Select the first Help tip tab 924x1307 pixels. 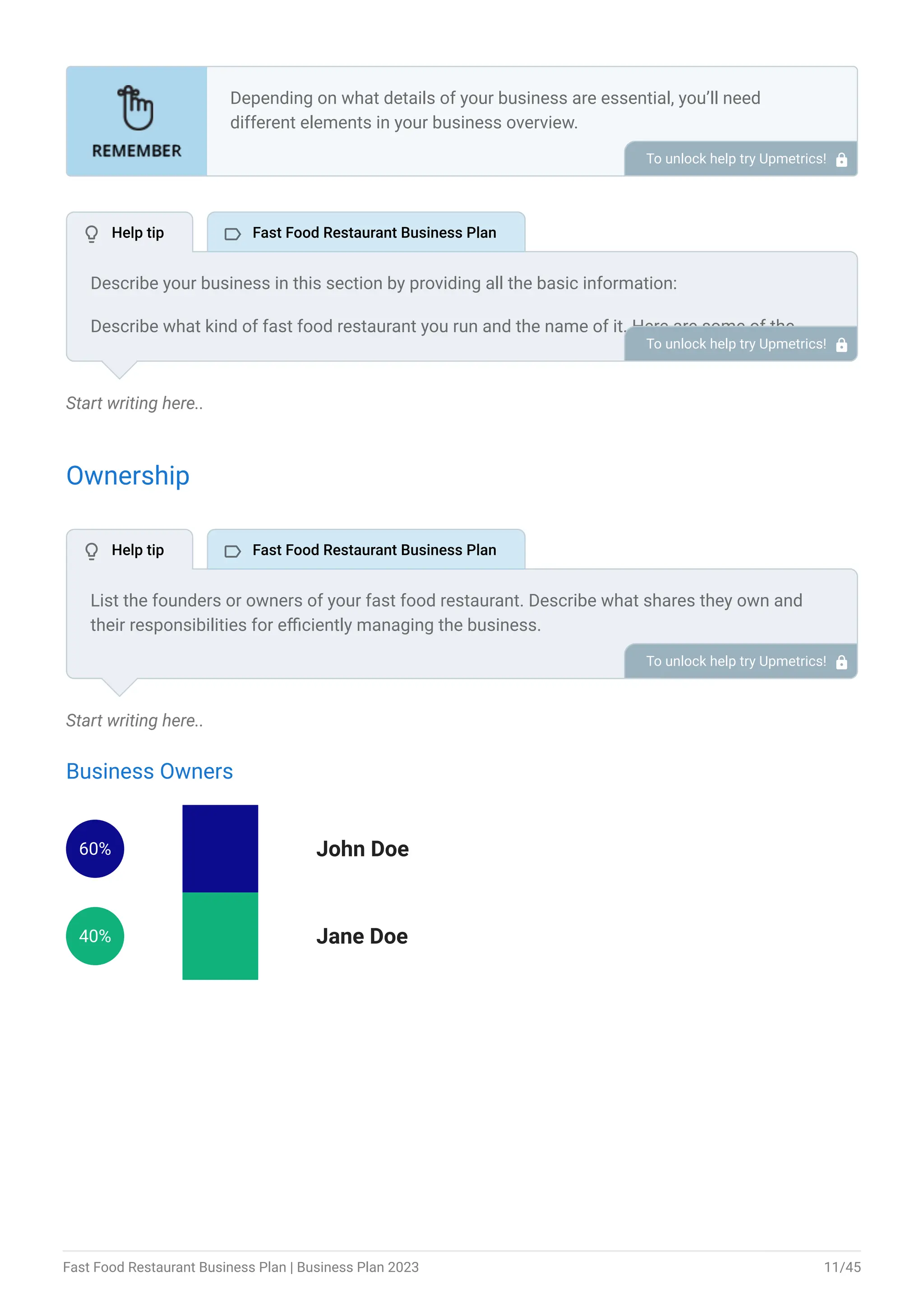point(130,232)
